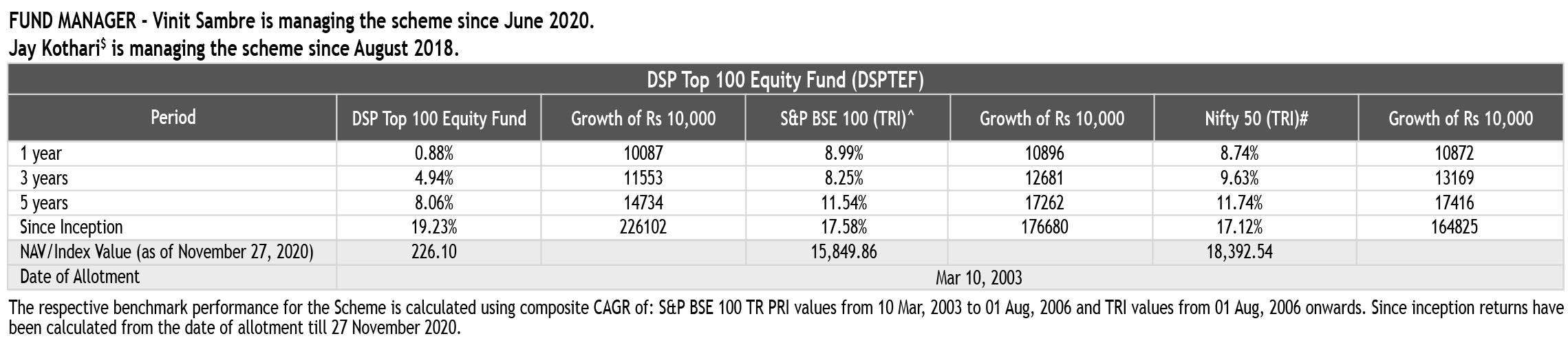Select the Period column header
This screenshot has width=1568, height=343.
(x=173, y=117)
